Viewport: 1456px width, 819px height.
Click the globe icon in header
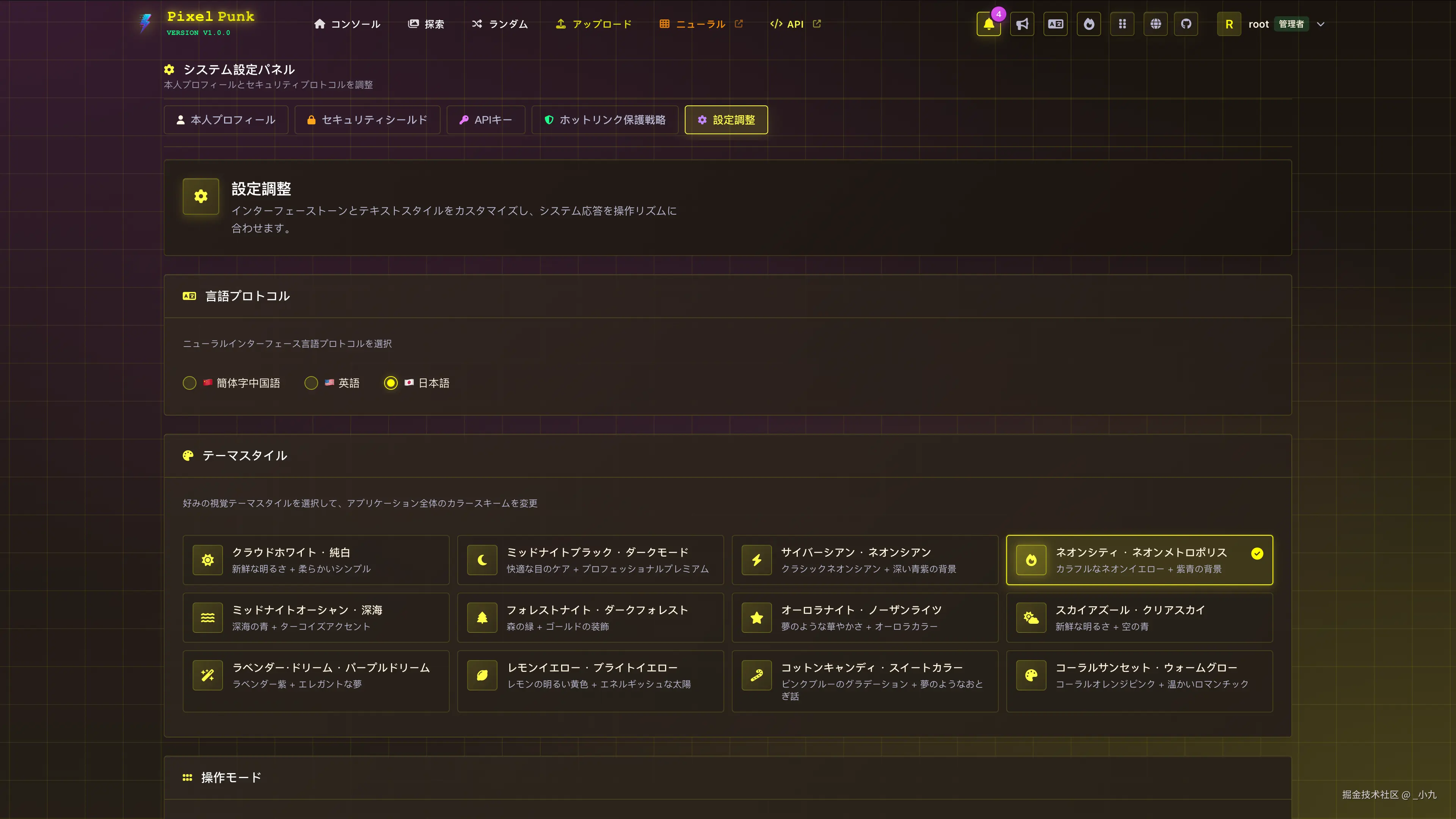pos(1155,24)
